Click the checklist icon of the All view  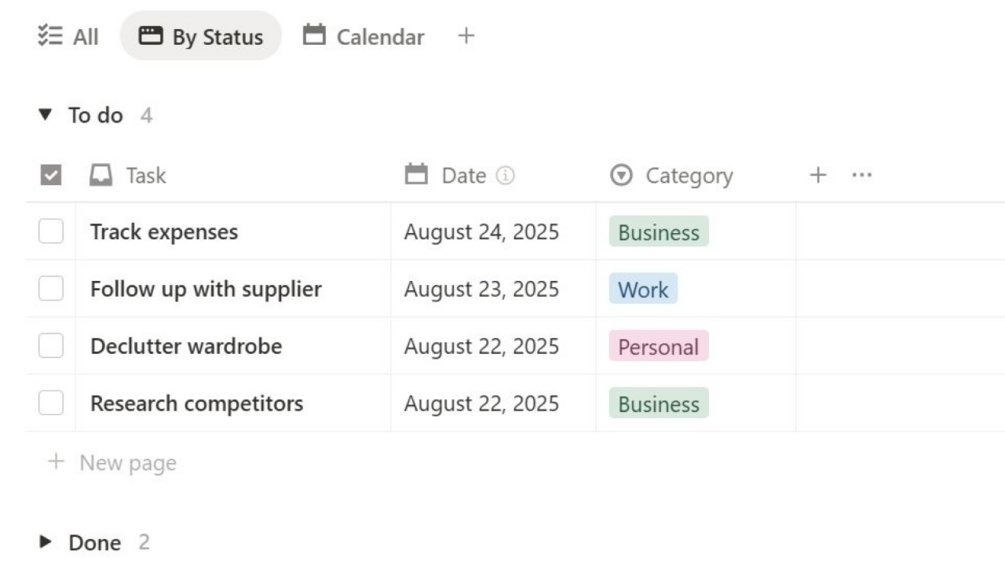coord(49,37)
